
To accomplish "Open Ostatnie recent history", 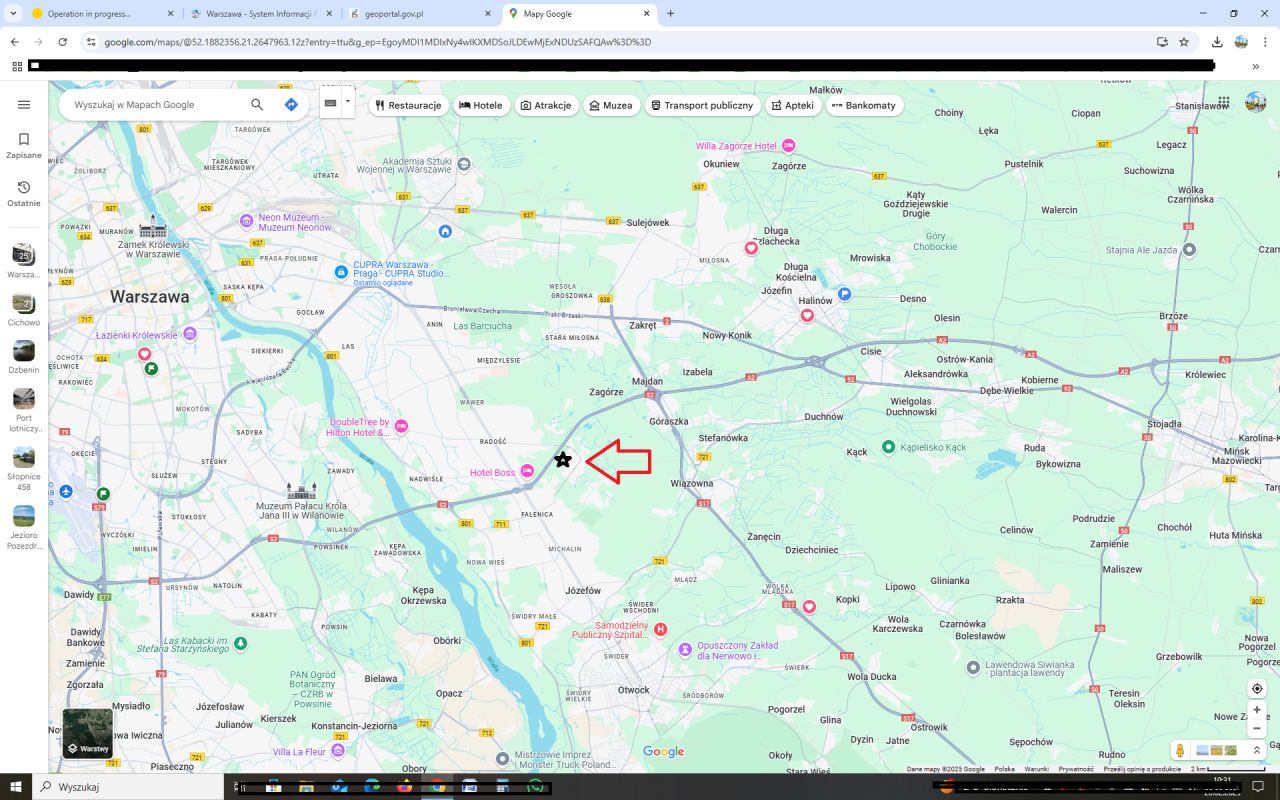I will (x=24, y=194).
